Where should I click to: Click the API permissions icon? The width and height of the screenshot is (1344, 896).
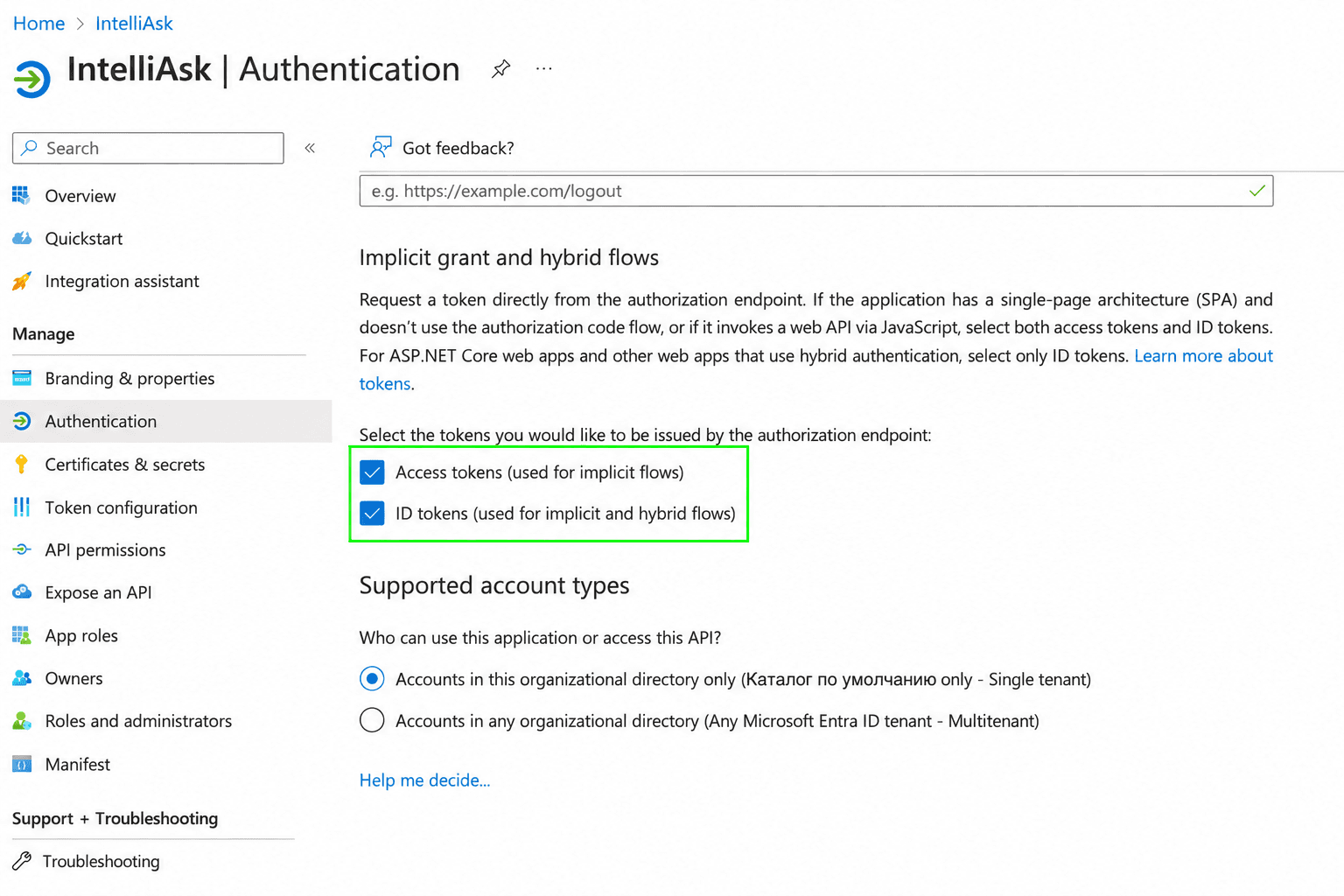click(22, 549)
